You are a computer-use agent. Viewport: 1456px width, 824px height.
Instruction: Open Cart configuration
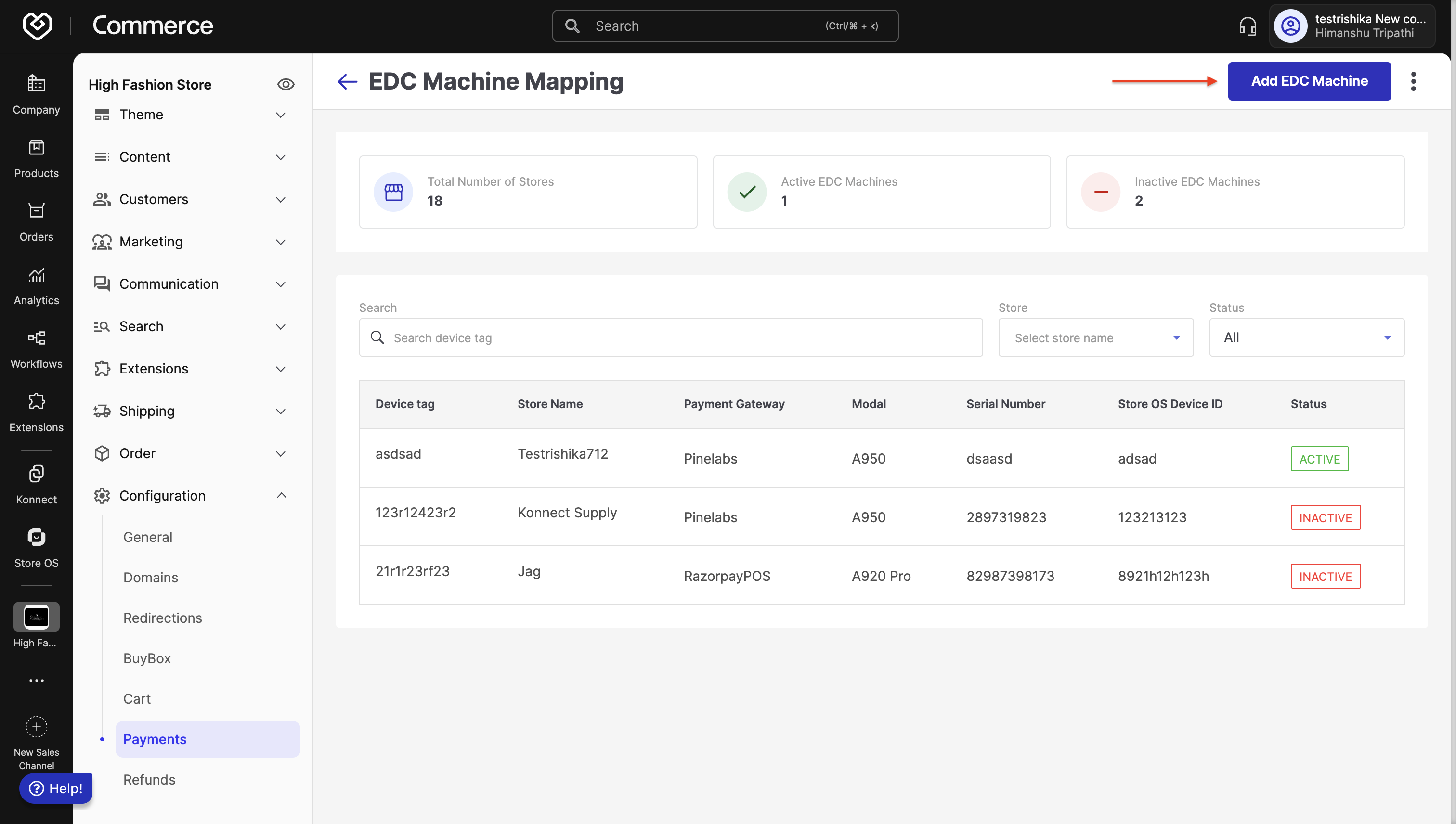point(137,699)
